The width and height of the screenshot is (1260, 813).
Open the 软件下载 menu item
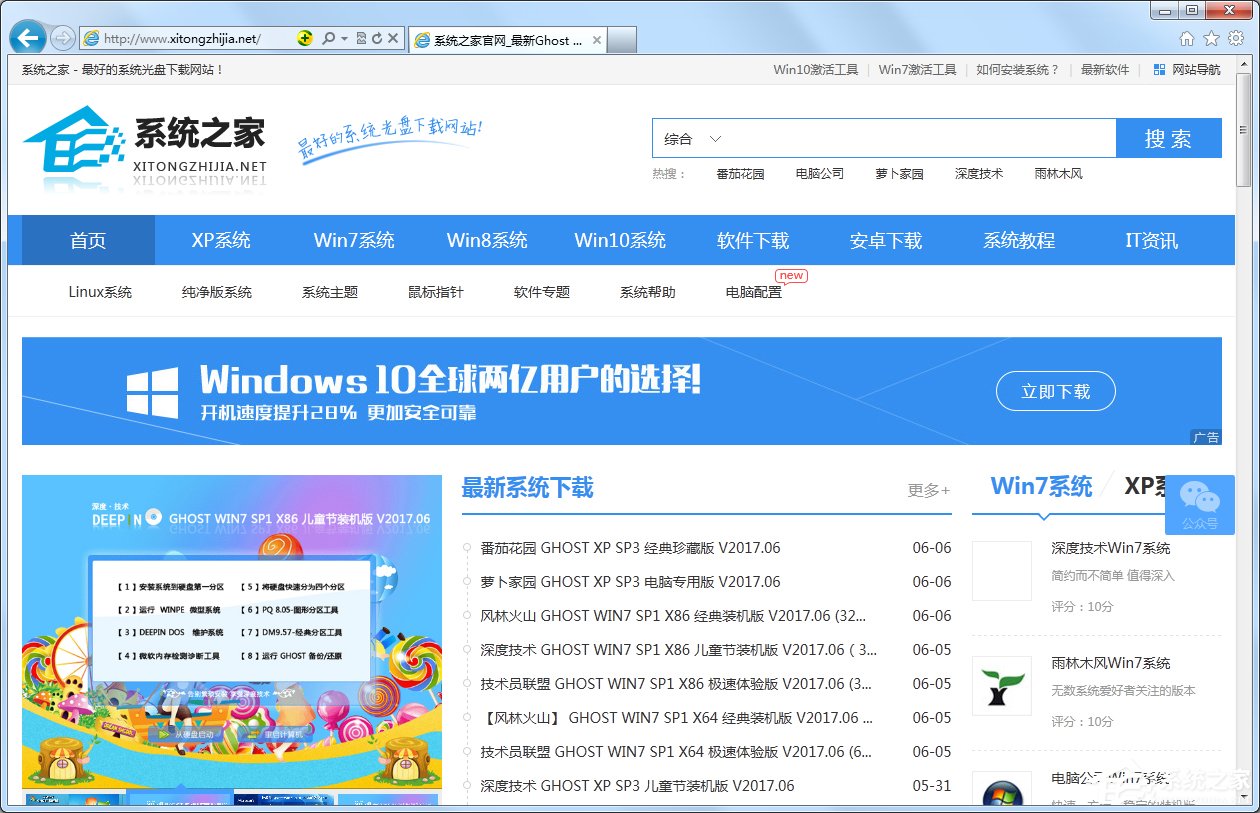click(753, 240)
